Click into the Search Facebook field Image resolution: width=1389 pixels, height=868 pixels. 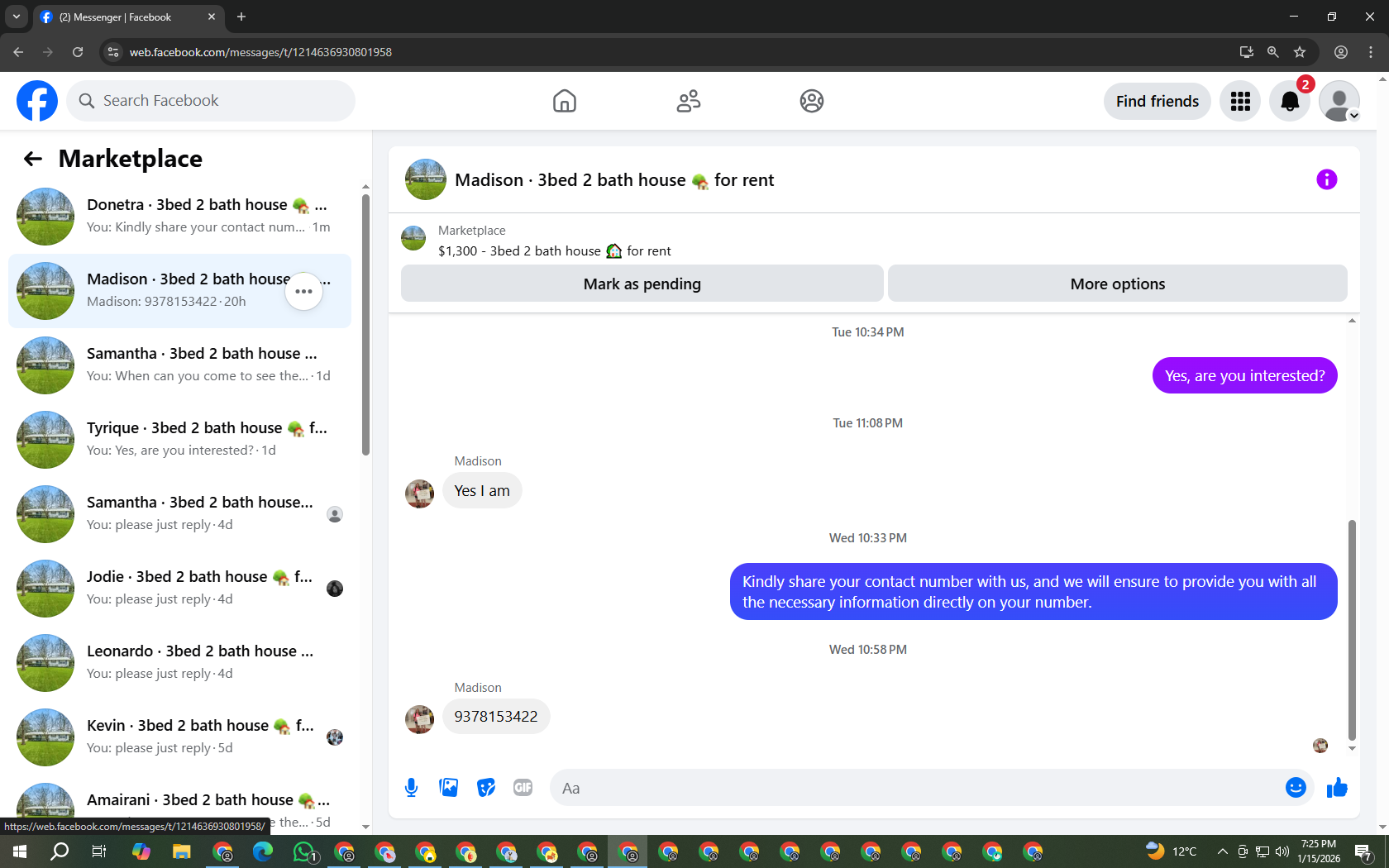point(211,101)
